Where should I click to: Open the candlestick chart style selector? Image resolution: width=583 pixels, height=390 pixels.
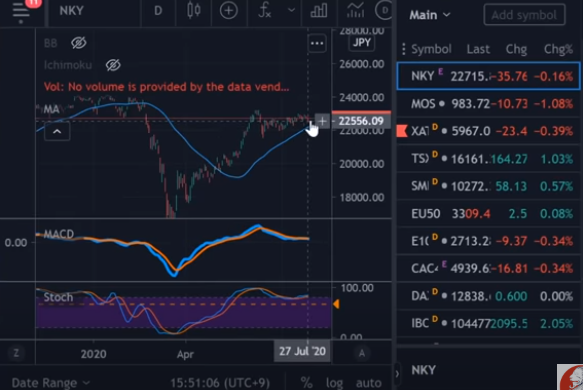(x=194, y=10)
